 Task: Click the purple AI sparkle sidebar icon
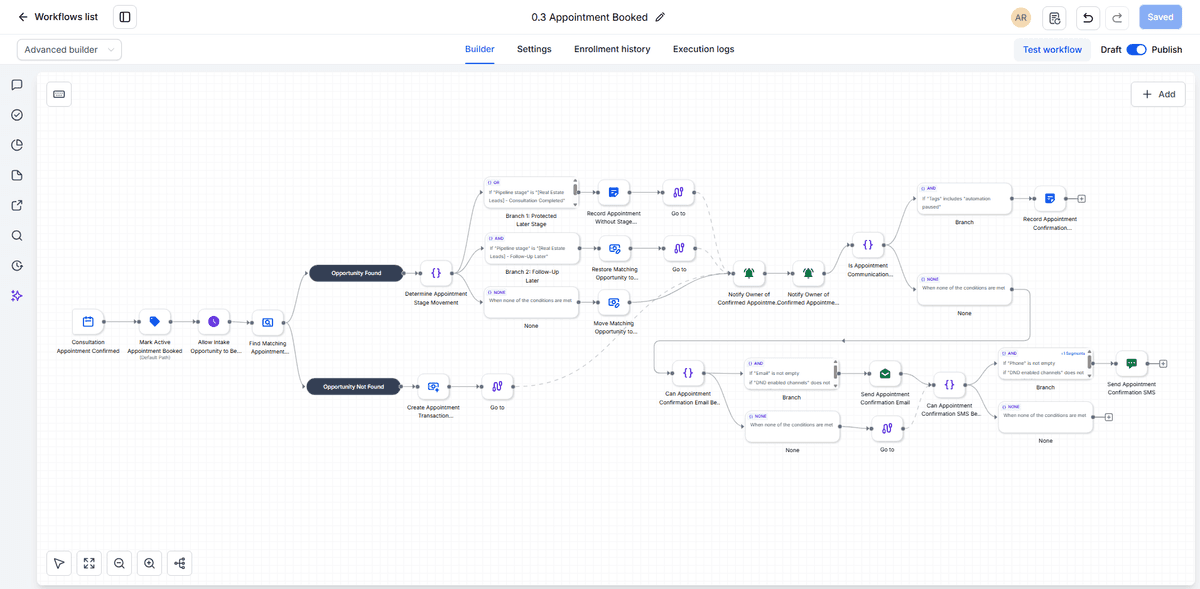[x=17, y=296]
